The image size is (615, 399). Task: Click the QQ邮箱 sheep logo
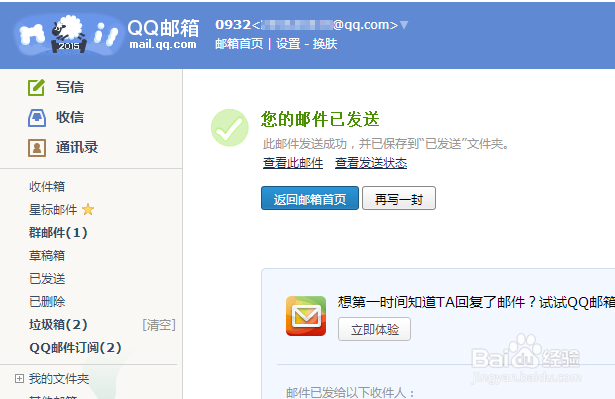tap(69, 35)
